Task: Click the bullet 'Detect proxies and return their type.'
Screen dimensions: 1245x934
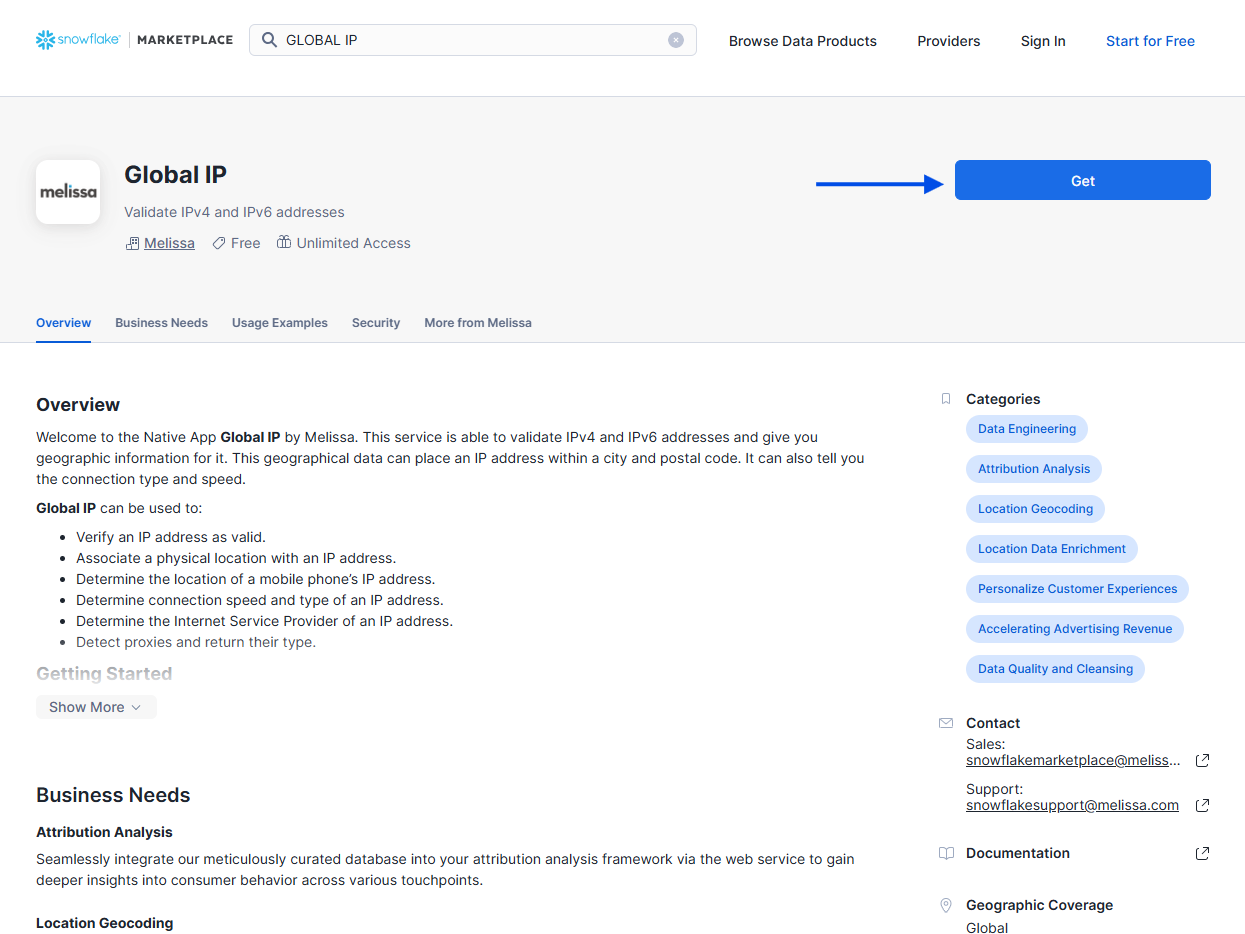Action: pyautogui.click(x=196, y=642)
